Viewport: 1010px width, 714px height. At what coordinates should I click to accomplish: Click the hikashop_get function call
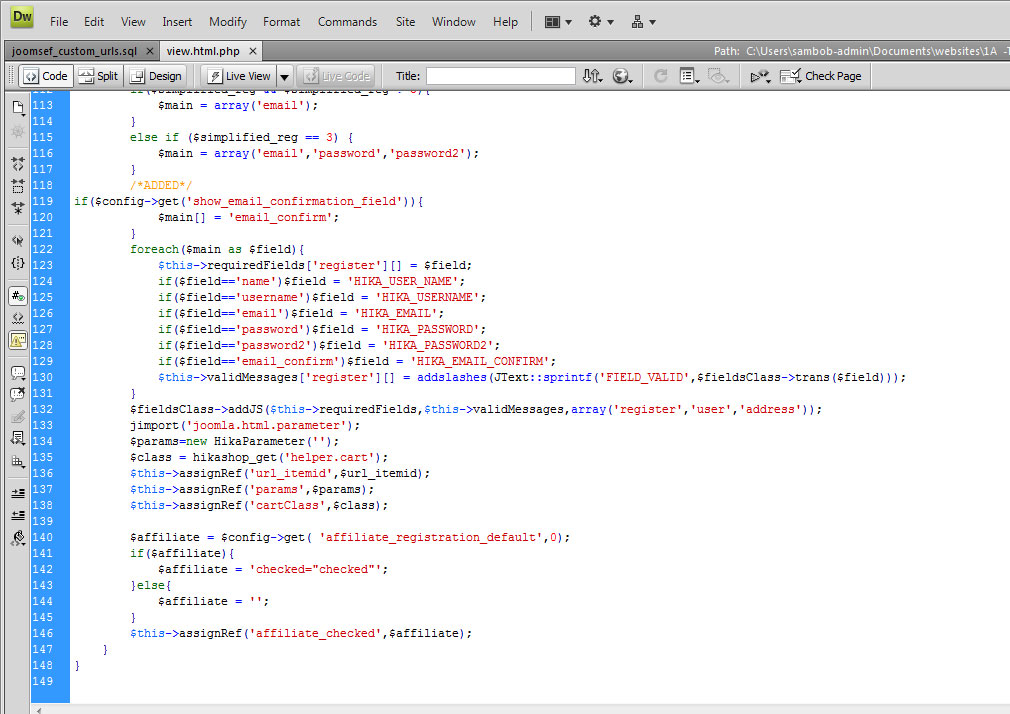click(x=234, y=458)
